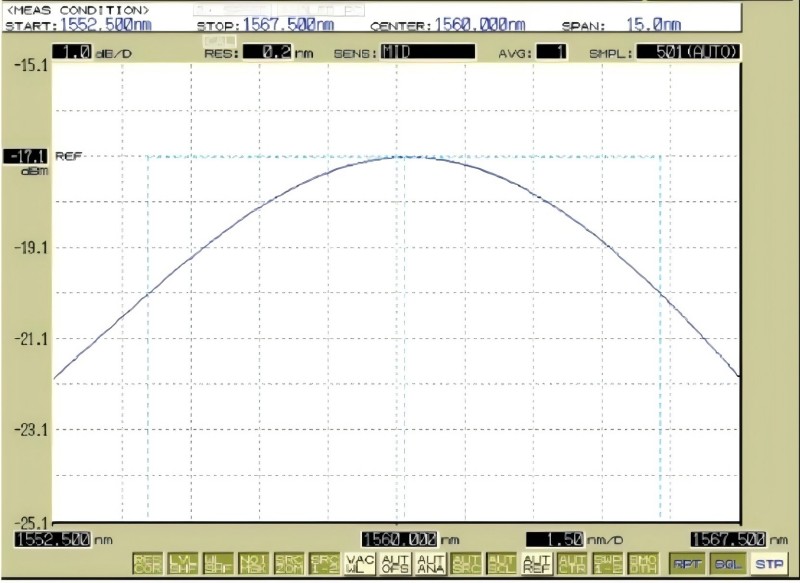Viewport: 800px width, 583px height.
Task: Click the <MEAS CONDITION> heading
Action: pos(77,10)
